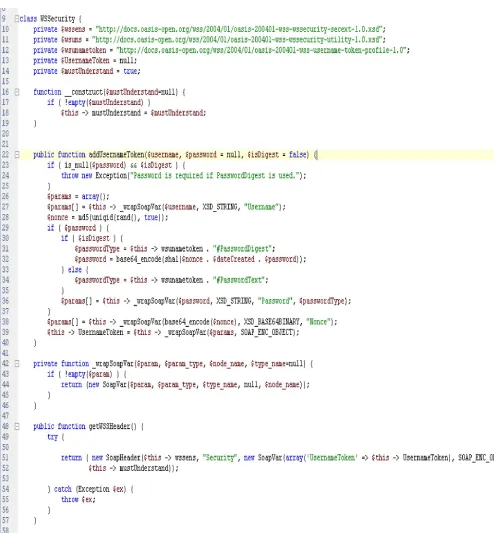This screenshot has width=494, height=533.
Task: Click "new SoapHeader" on line 51
Action: coord(116,458)
